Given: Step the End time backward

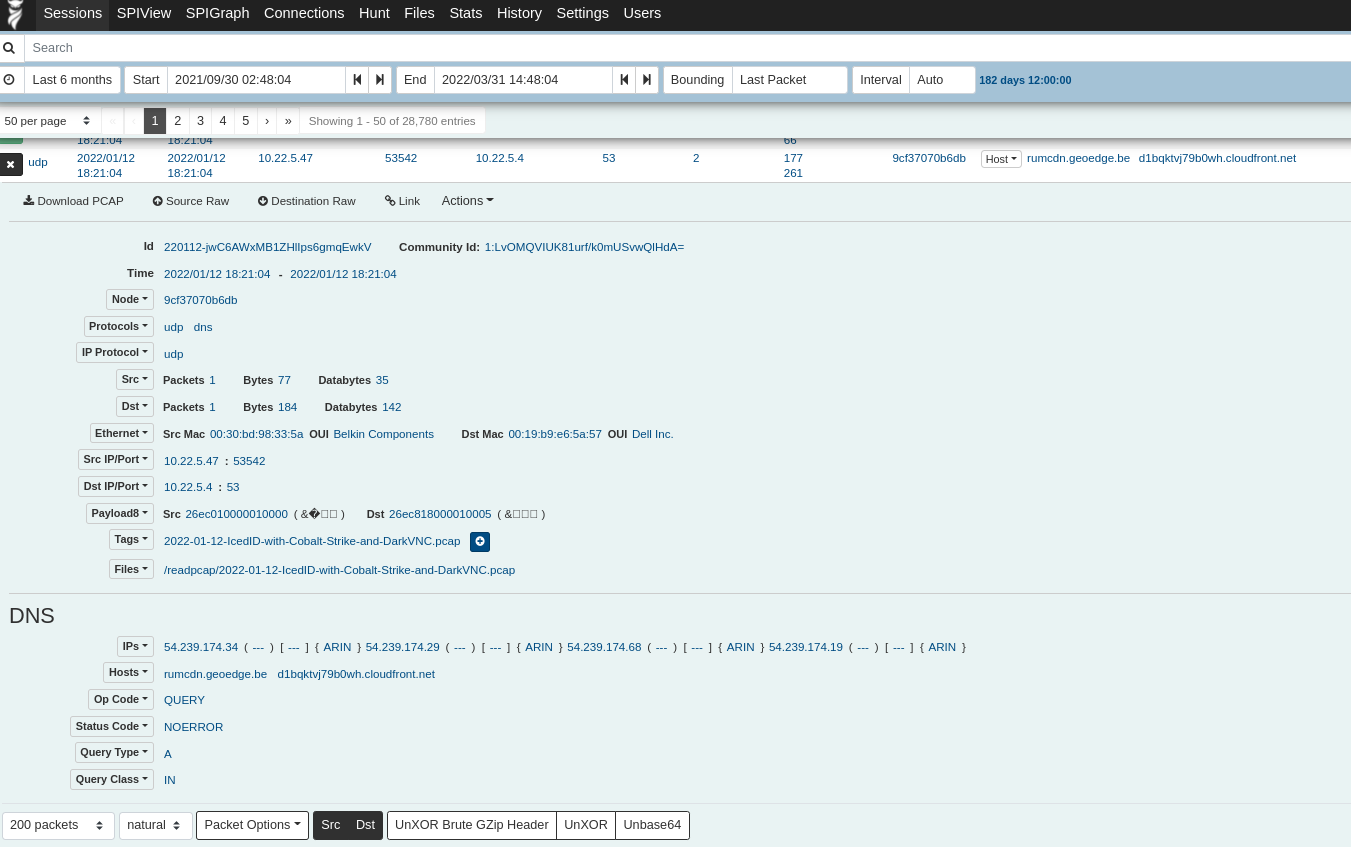Looking at the screenshot, I should tap(624, 80).
